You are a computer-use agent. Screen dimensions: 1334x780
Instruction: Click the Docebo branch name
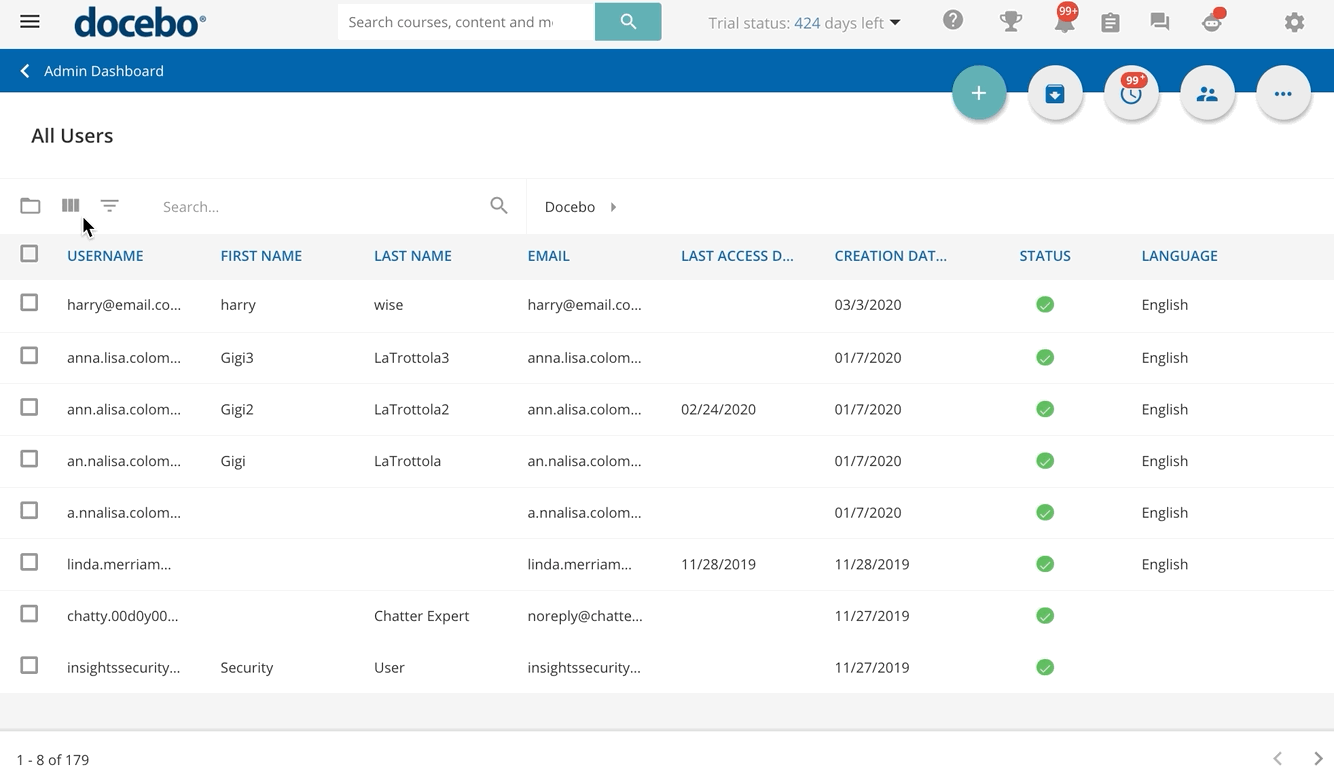[x=570, y=207]
